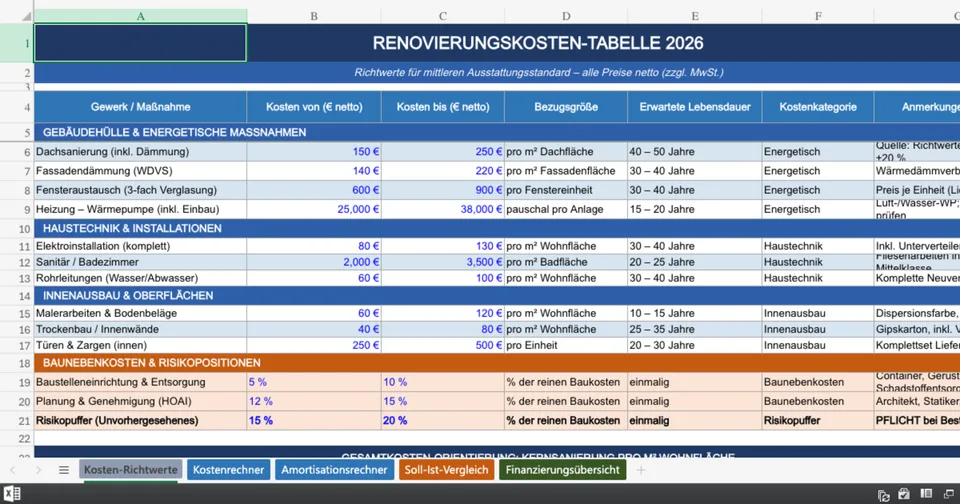Select the Malerarbeiten & Bodenbeläge cell
Image resolution: width=960 pixels, height=504 pixels.
pyautogui.click(x=140, y=313)
